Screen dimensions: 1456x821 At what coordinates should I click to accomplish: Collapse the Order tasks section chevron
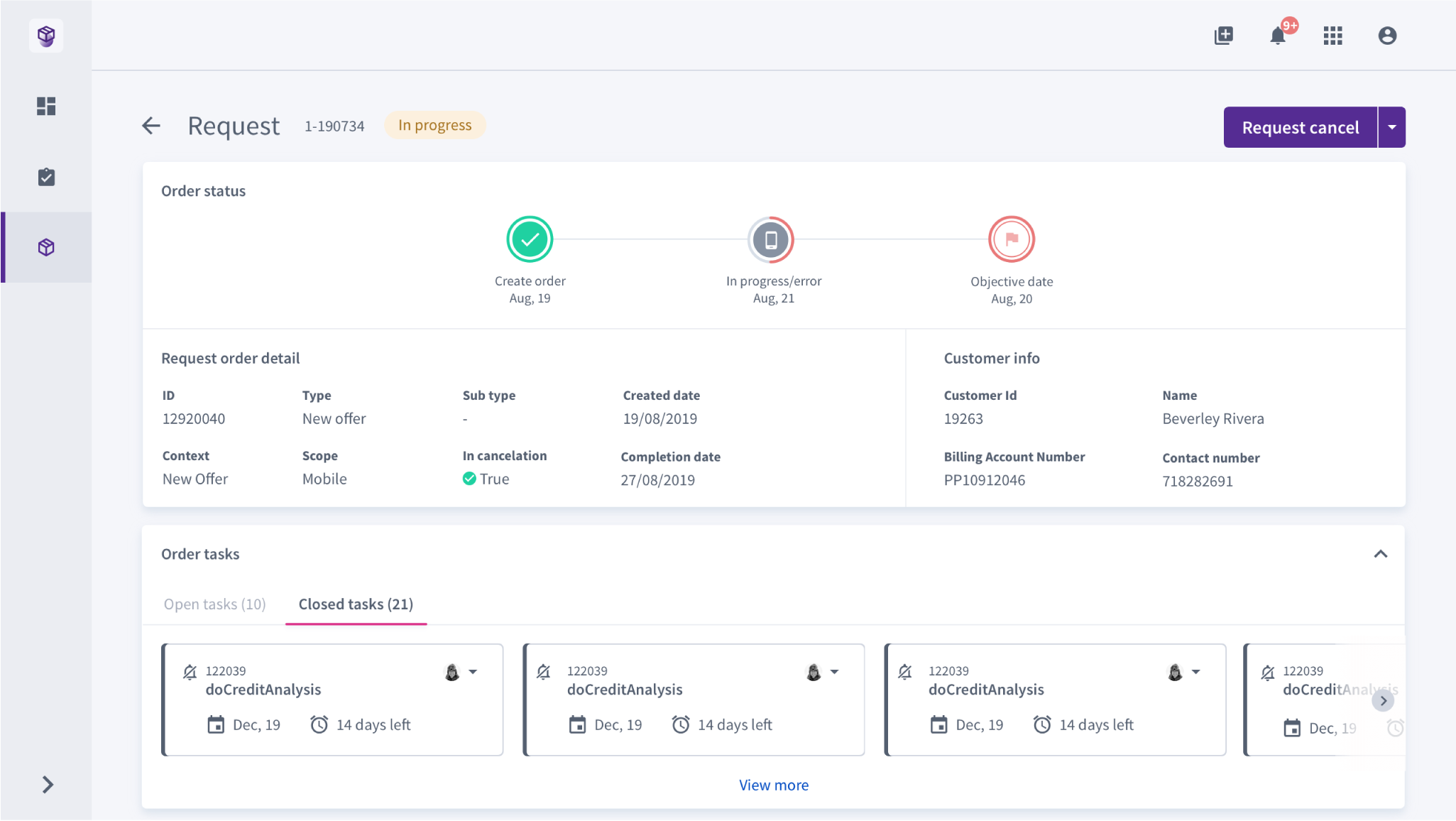[x=1381, y=554]
